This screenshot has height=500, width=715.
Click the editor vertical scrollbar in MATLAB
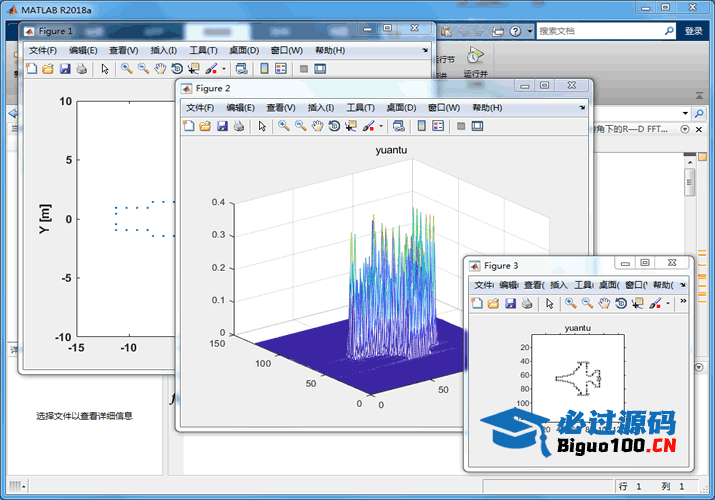click(689, 182)
